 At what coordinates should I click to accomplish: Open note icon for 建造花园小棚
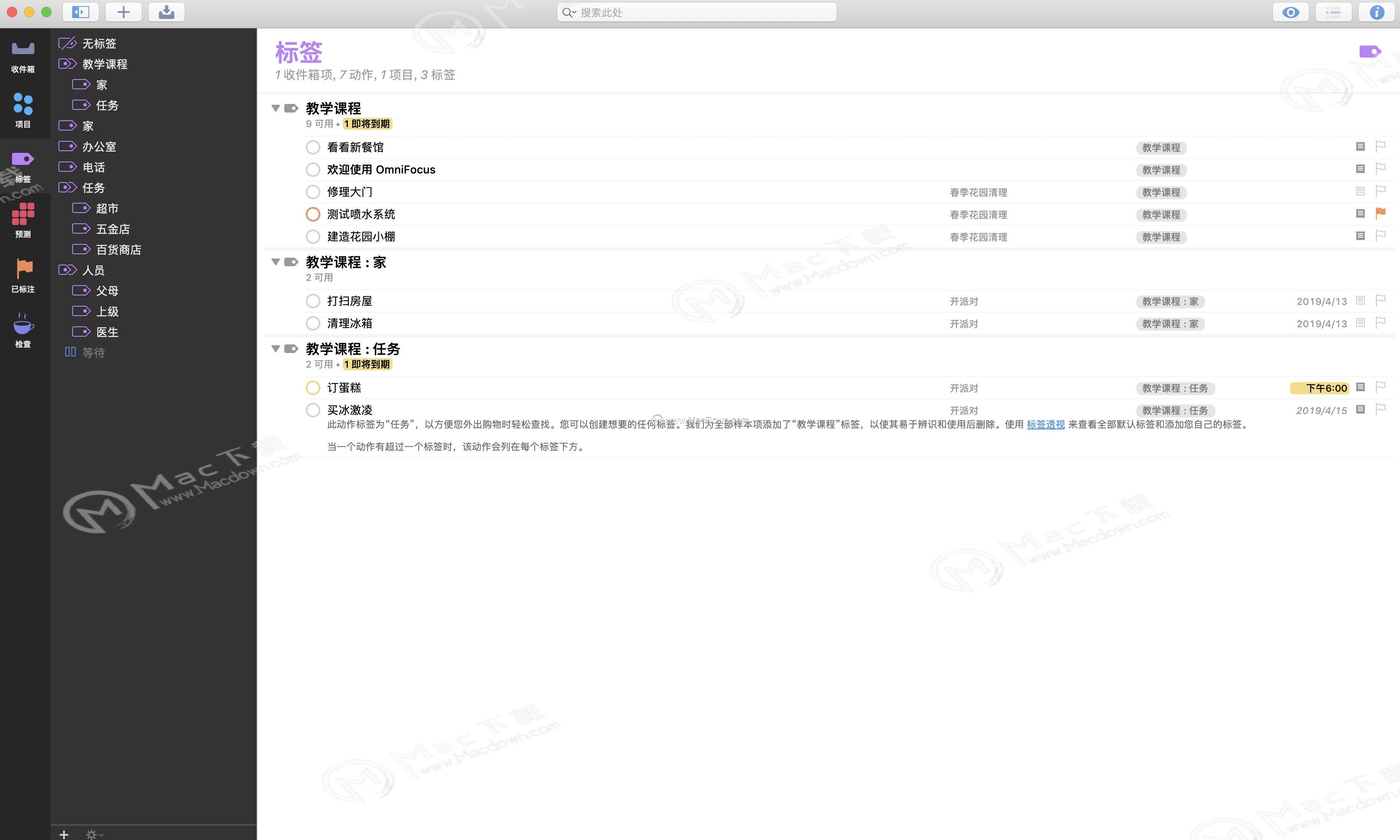tap(1360, 235)
